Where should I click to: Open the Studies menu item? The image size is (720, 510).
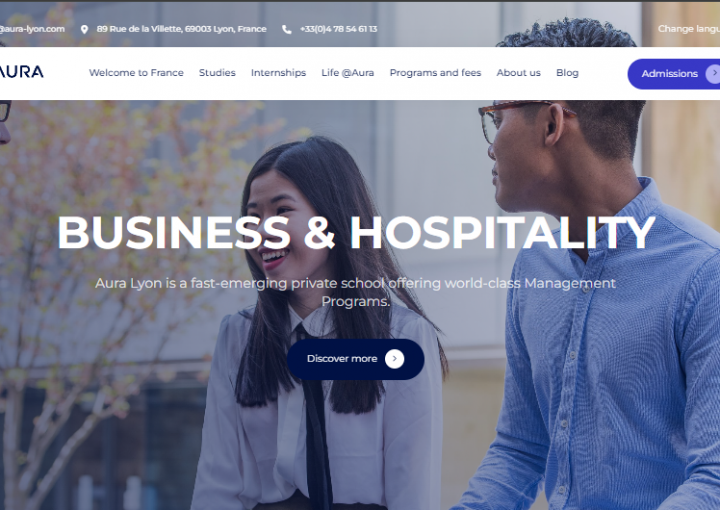pos(217,73)
